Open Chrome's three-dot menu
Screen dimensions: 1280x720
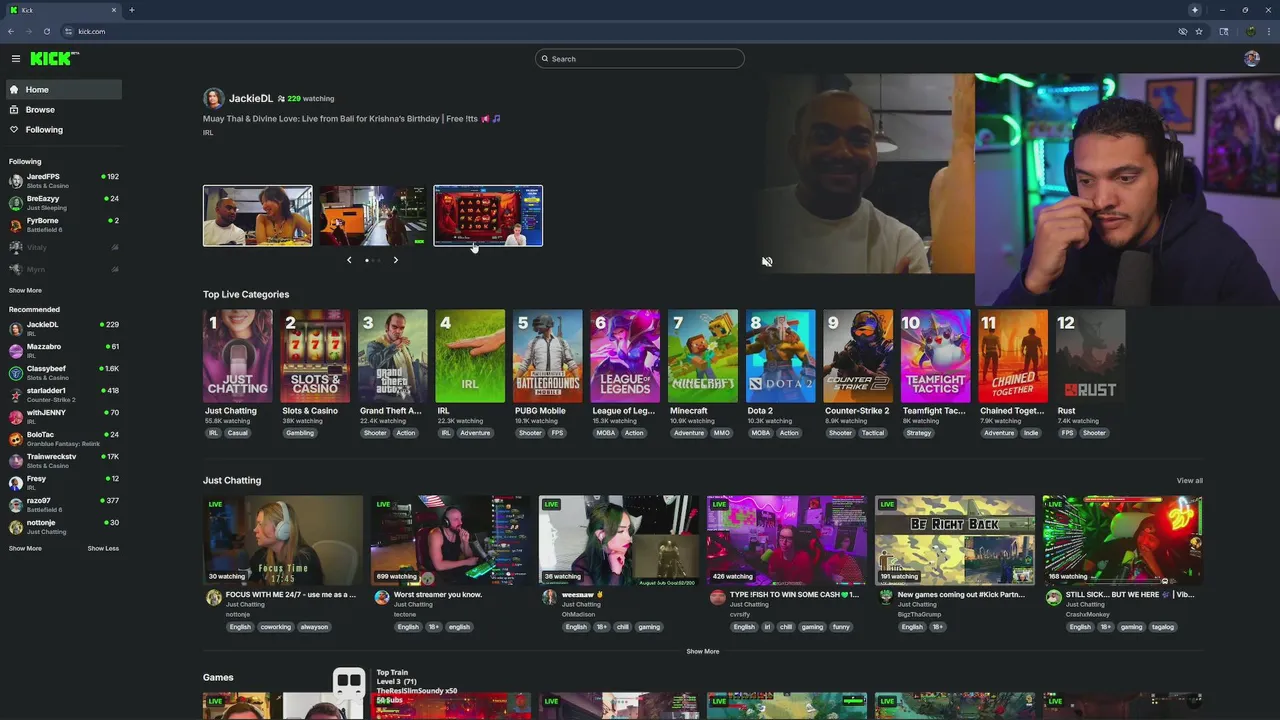tap(1269, 31)
